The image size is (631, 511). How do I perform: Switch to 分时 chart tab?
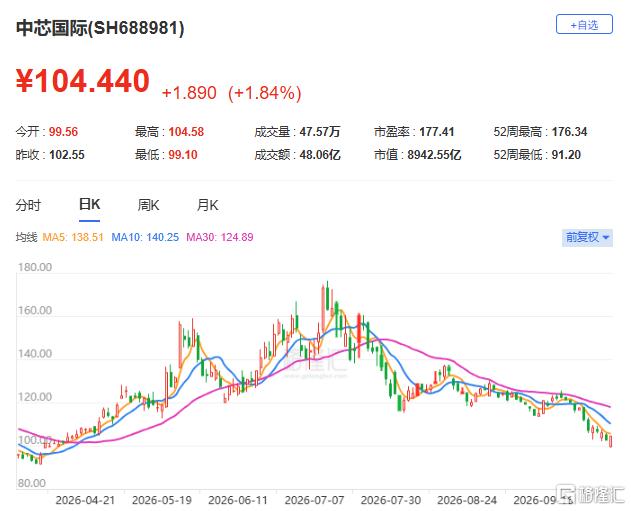click(28, 205)
